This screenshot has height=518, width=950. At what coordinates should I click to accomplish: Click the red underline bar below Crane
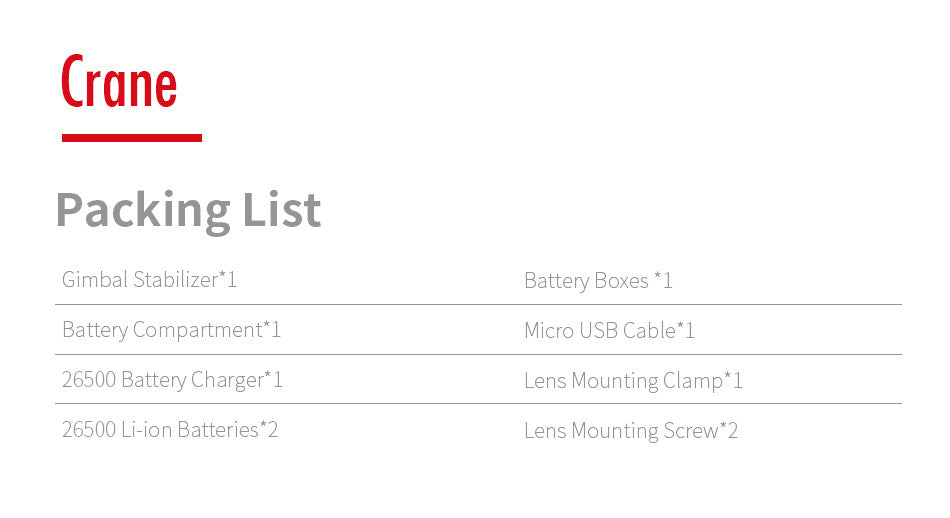131,138
